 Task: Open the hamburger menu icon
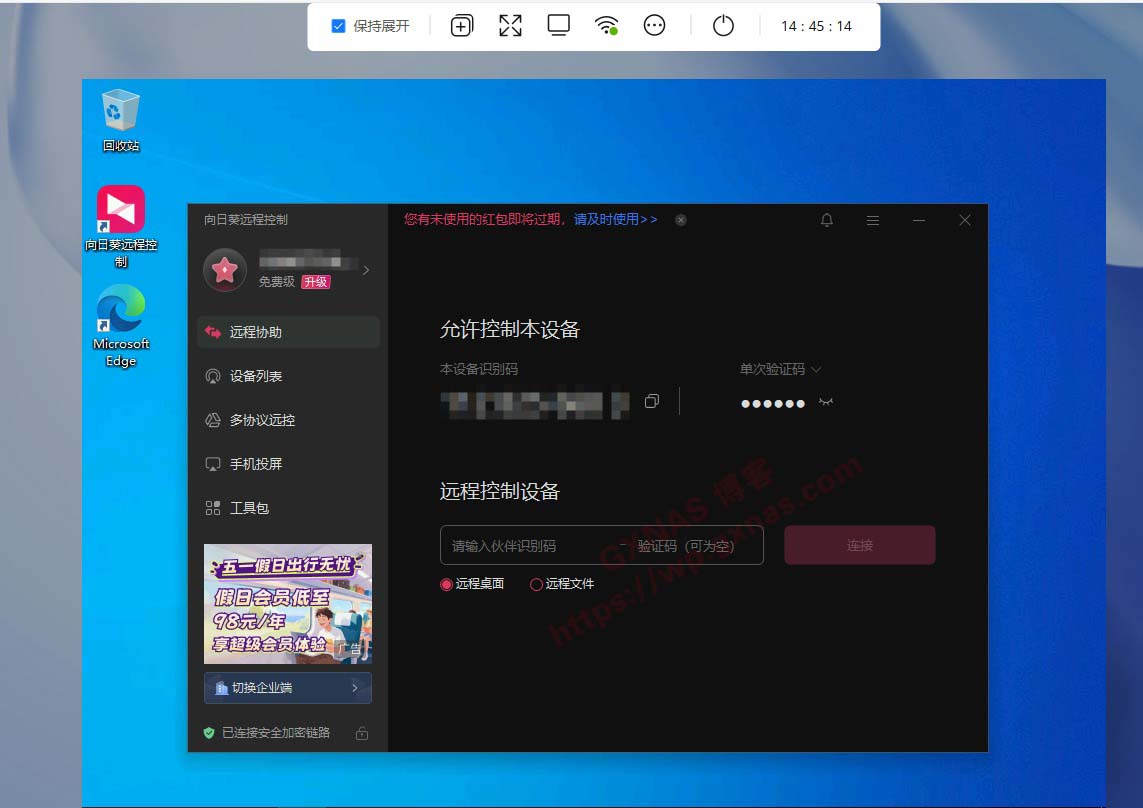coord(873,220)
